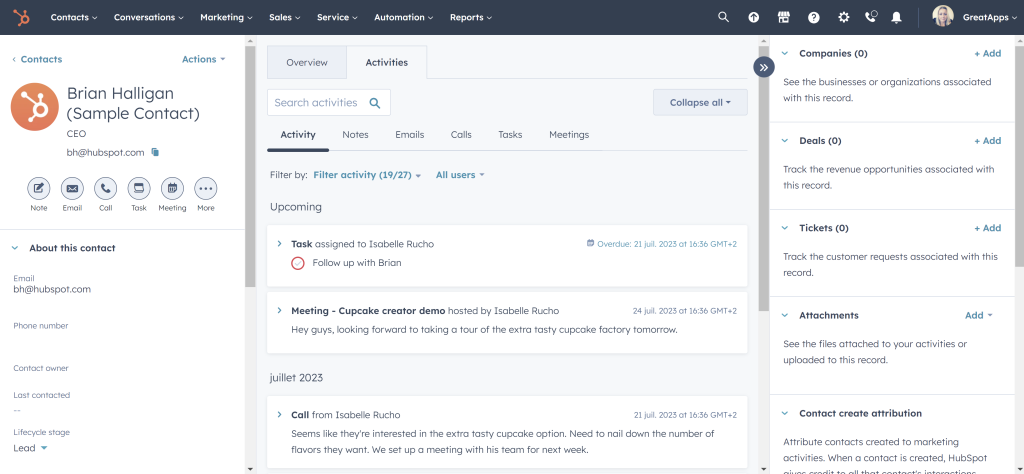Open the Marketplace storefront icon

click(784, 18)
